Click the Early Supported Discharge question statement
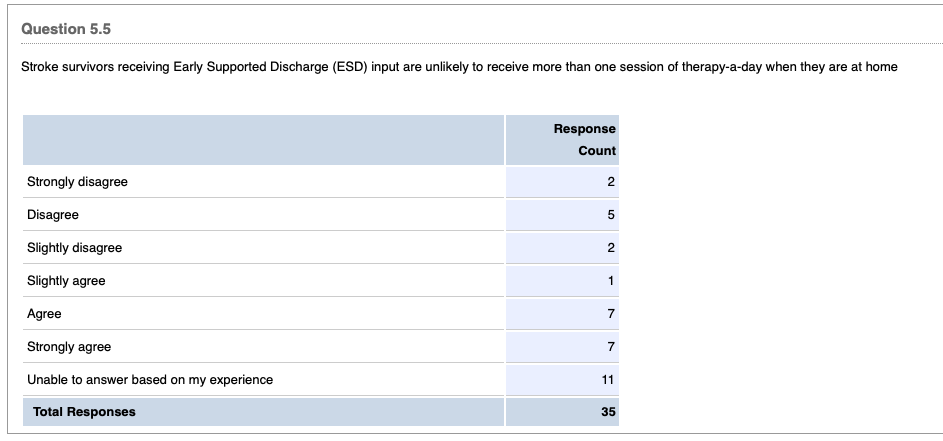The image size is (943, 441). click(459, 67)
